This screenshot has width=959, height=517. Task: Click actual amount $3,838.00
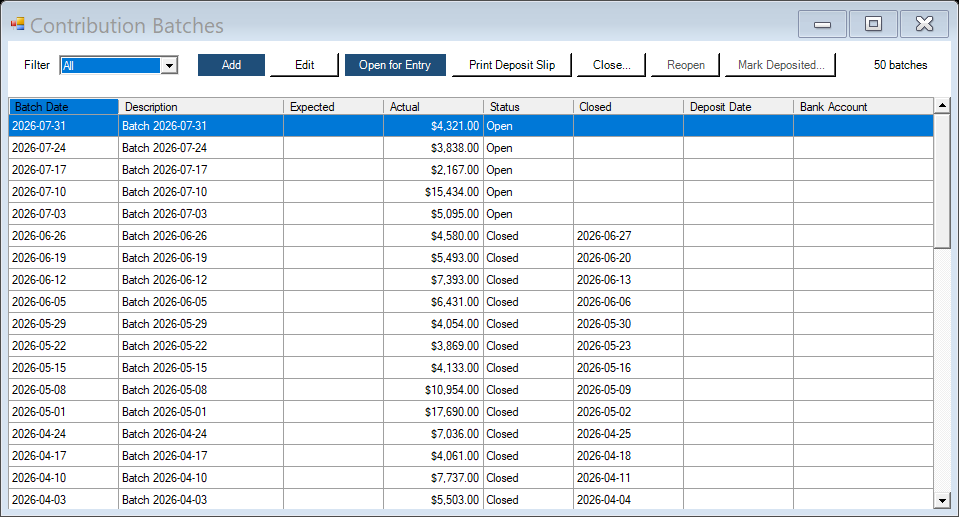click(x=434, y=148)
